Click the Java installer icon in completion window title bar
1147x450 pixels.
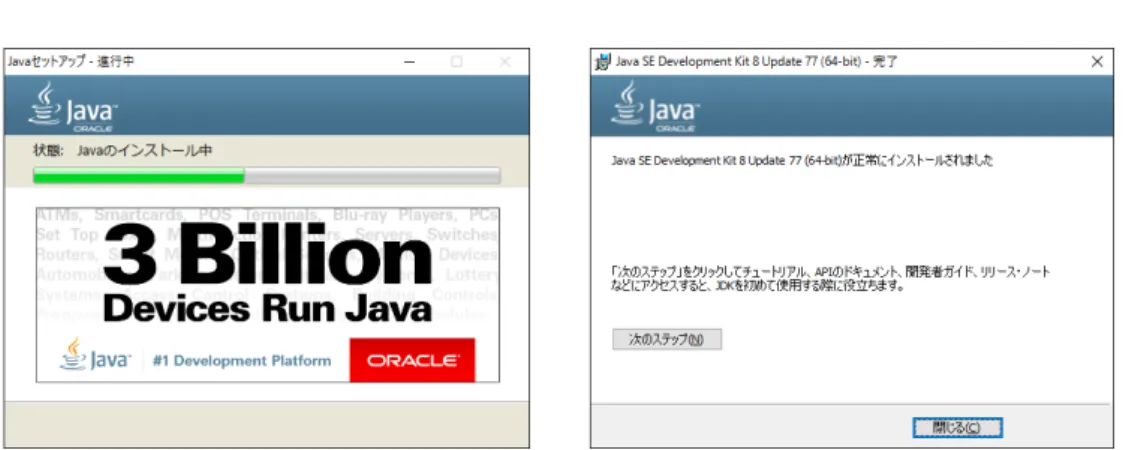click(x=603, y=62)
